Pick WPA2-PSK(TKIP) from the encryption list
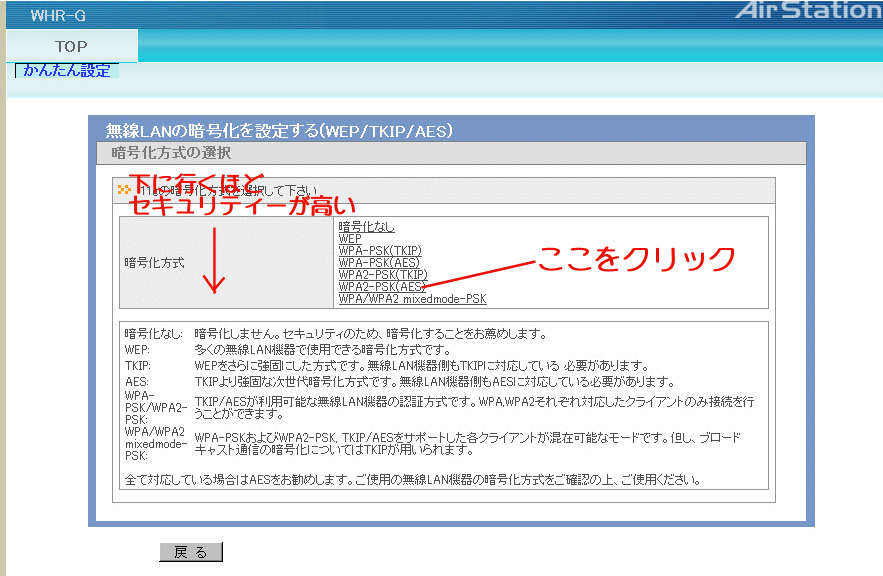 [x=383, y=275]
